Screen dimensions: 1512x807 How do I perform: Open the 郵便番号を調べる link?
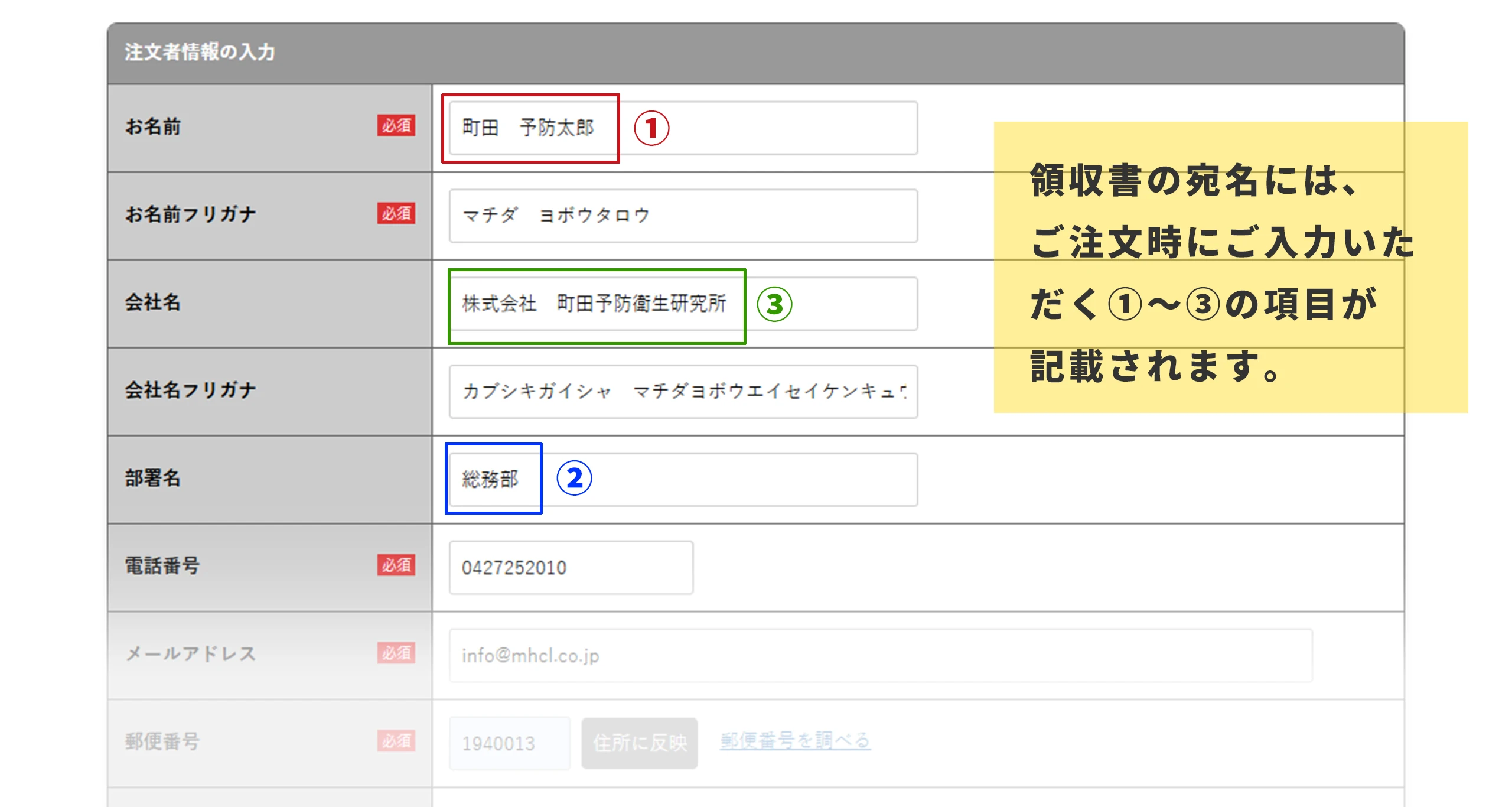tap(794, 740)
